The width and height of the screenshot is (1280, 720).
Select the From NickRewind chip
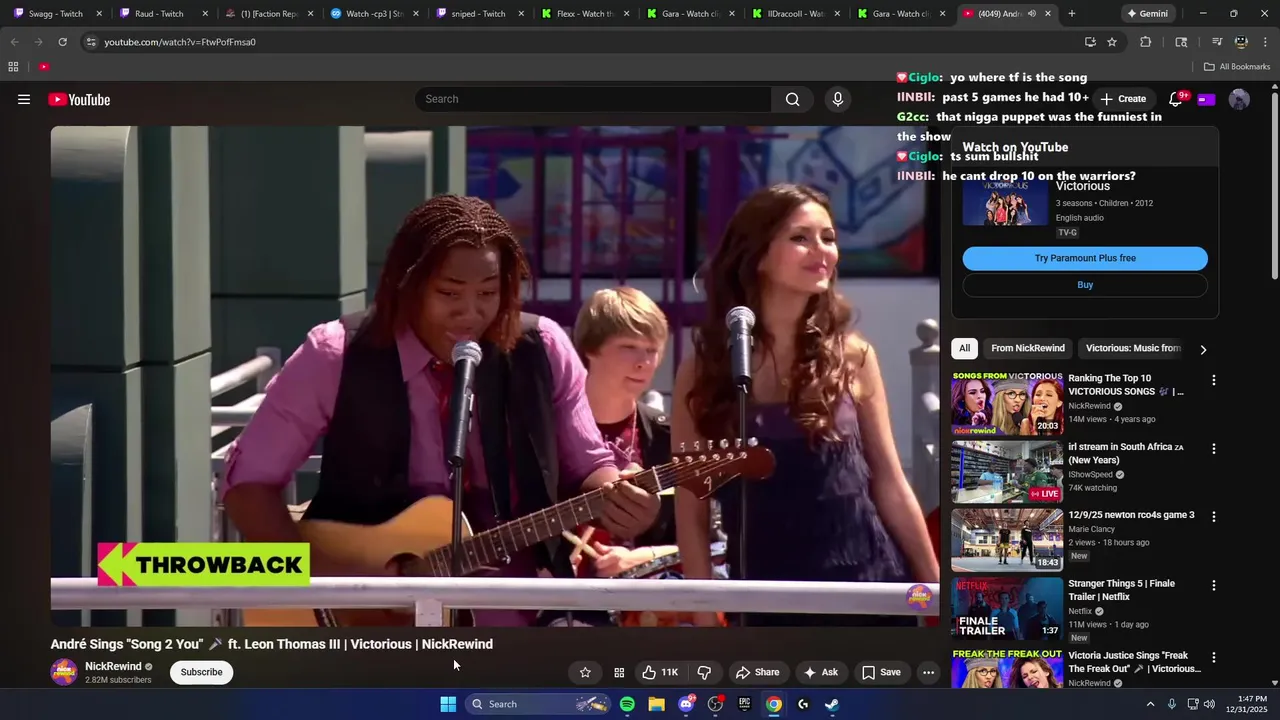[x=1028, y=348]
